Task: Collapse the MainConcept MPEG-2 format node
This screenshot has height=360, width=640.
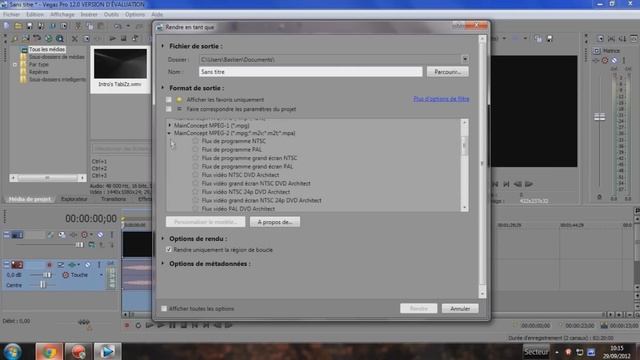Action: (x=170, y=133)
